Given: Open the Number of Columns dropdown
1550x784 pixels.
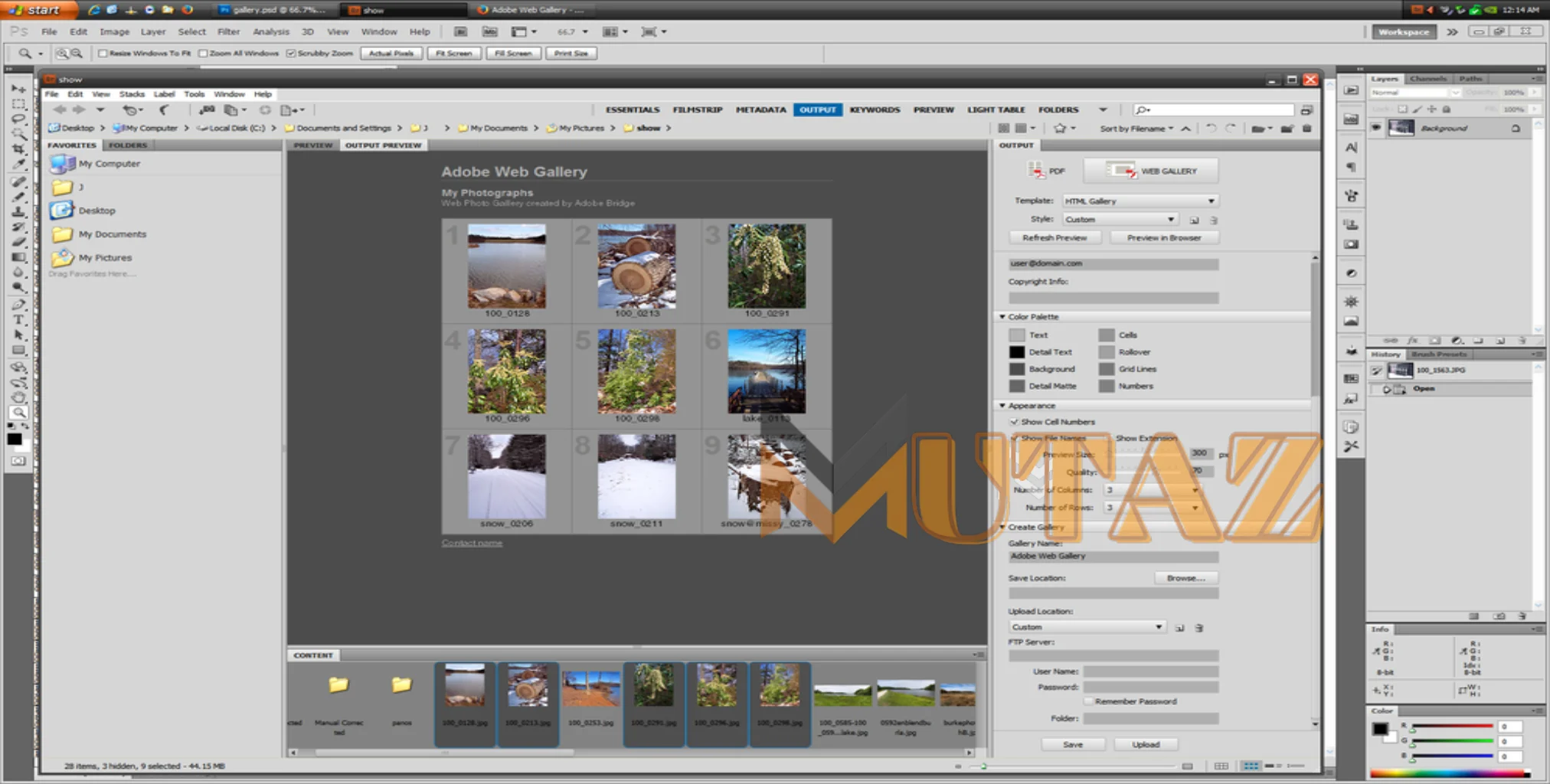Looking at the screenshot, I should 1152,489.
